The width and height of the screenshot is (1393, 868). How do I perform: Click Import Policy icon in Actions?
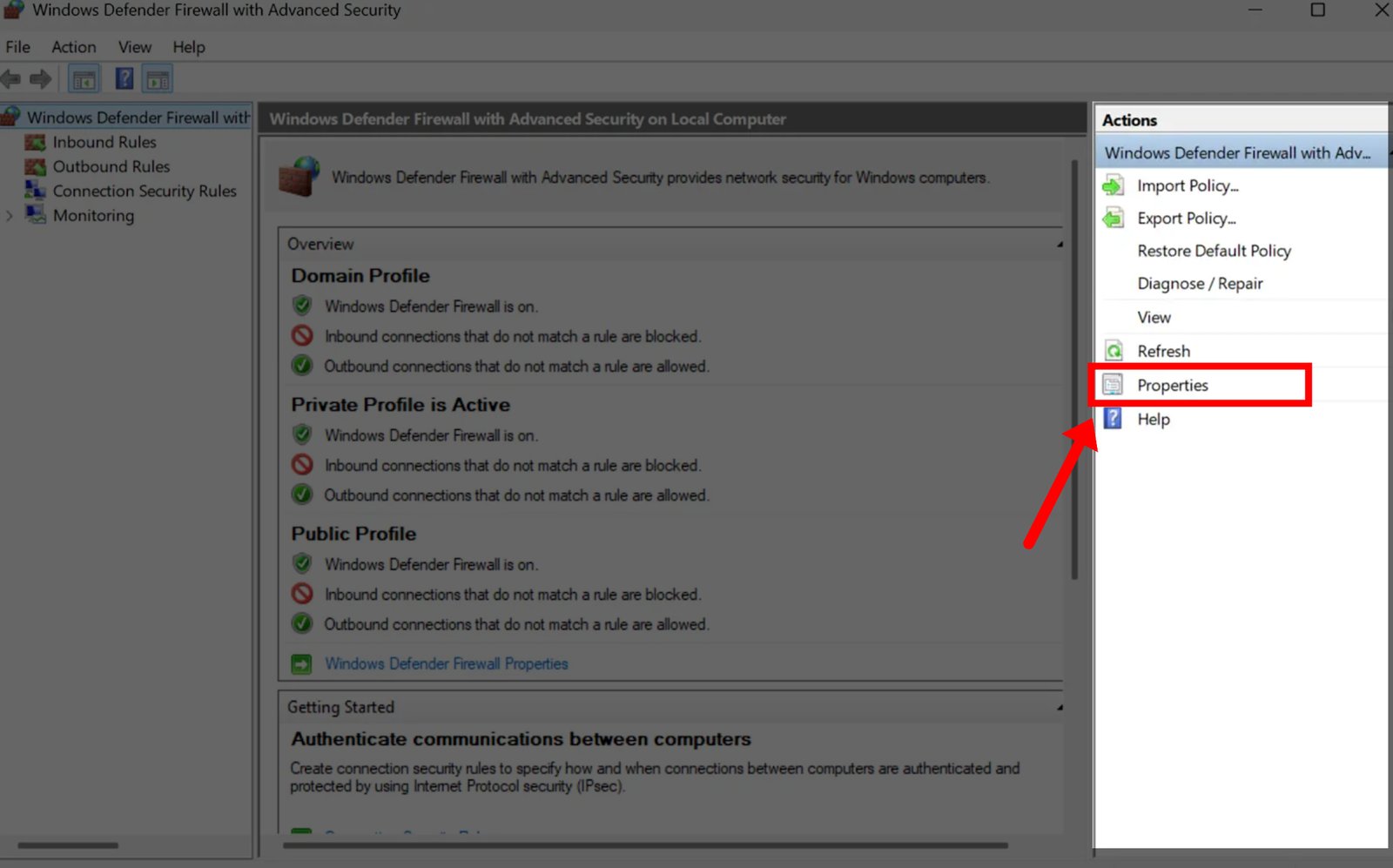(x=1114, y=185)
